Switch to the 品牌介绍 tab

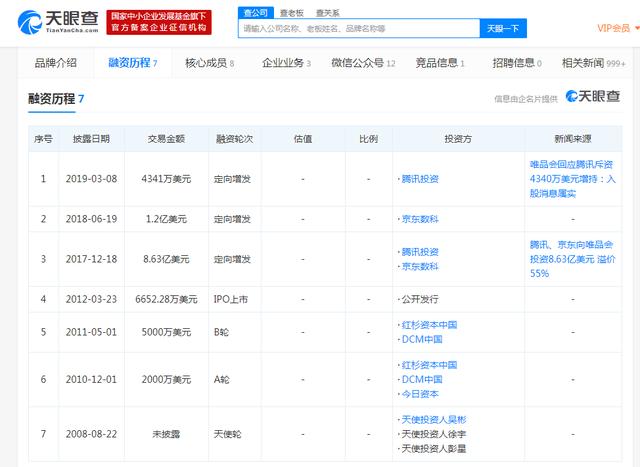pos(56,62)
